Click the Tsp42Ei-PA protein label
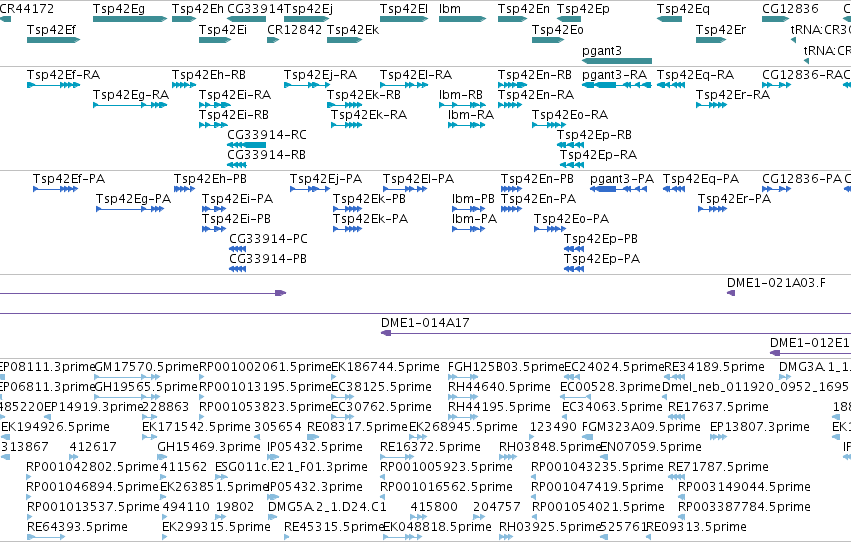Image resolution: width=851 pixels, height=542 pixels. tap(237, 199)
